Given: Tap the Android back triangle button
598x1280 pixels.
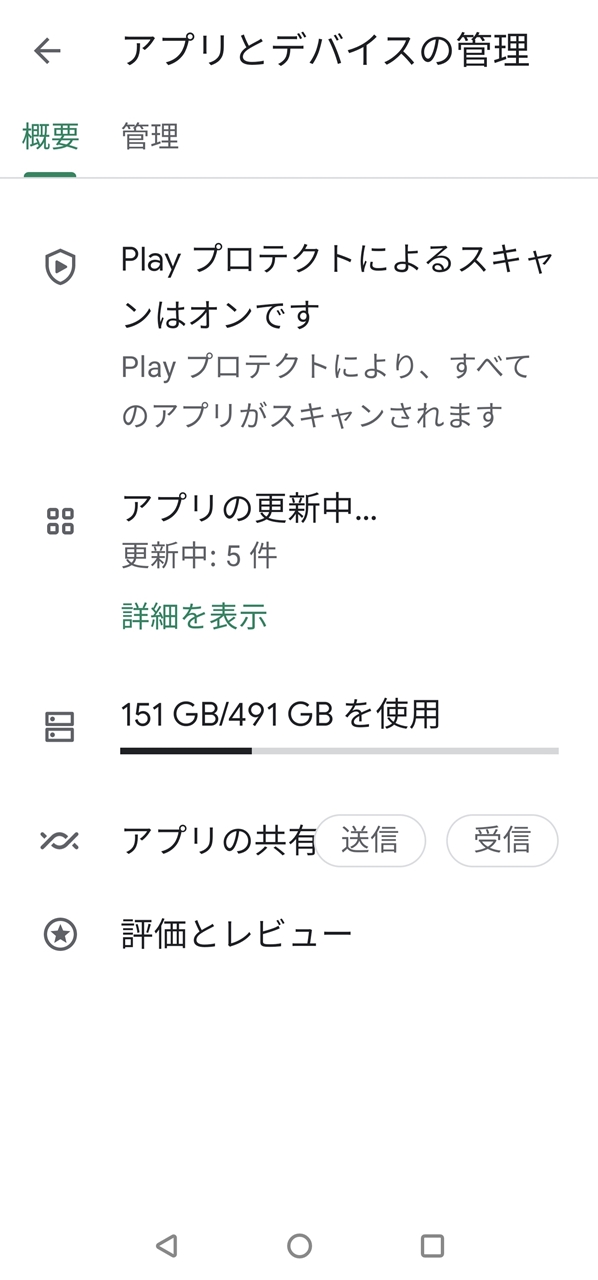Looking at the screenshot, I should pos(167,1245).
